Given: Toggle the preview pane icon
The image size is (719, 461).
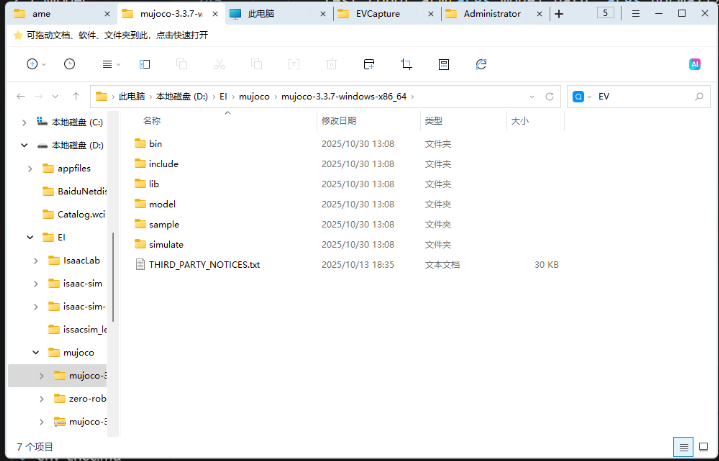Looking at the screenshot, I should [145, 64].
